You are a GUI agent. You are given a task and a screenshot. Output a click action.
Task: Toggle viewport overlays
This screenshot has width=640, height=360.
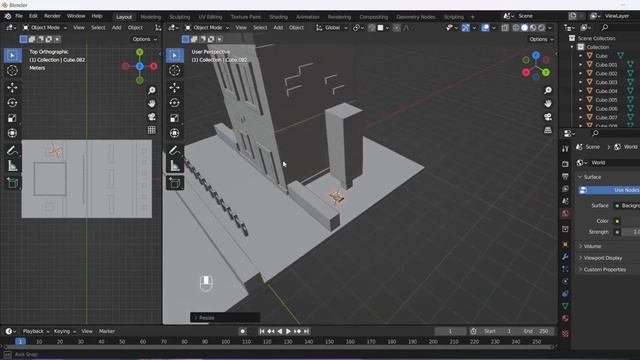485,28
